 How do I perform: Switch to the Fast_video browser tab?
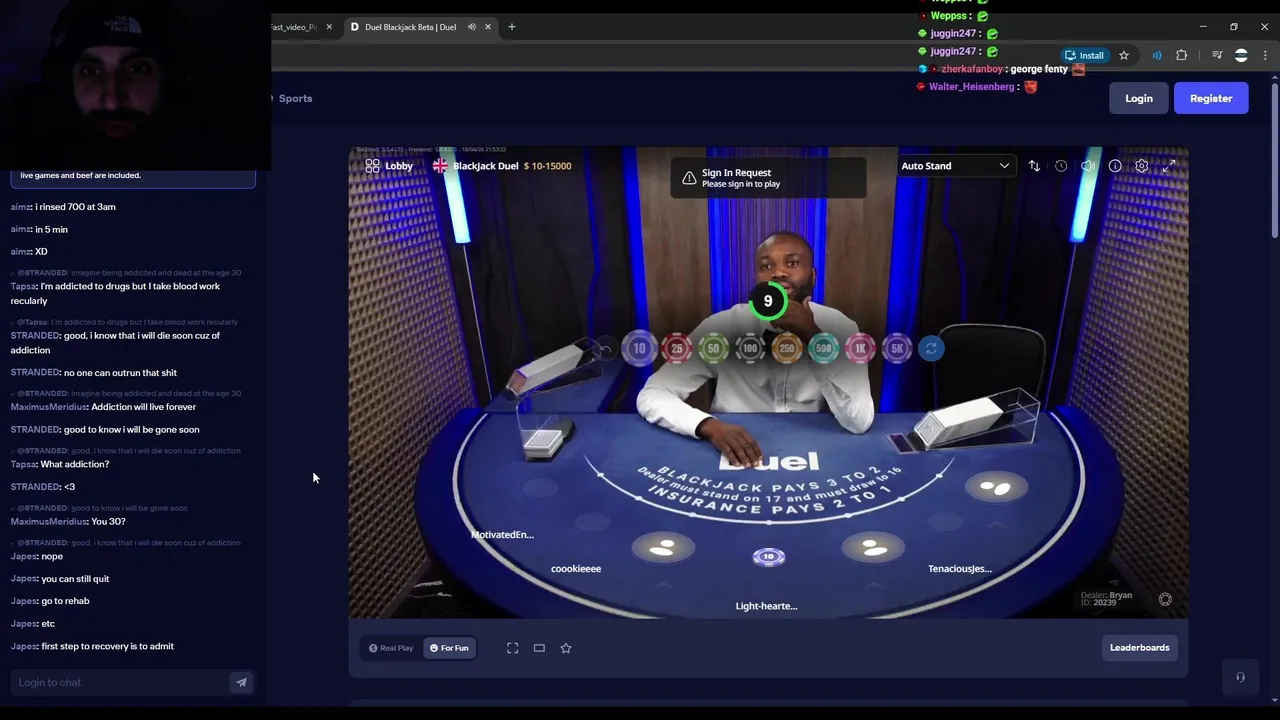click(300, 27)
